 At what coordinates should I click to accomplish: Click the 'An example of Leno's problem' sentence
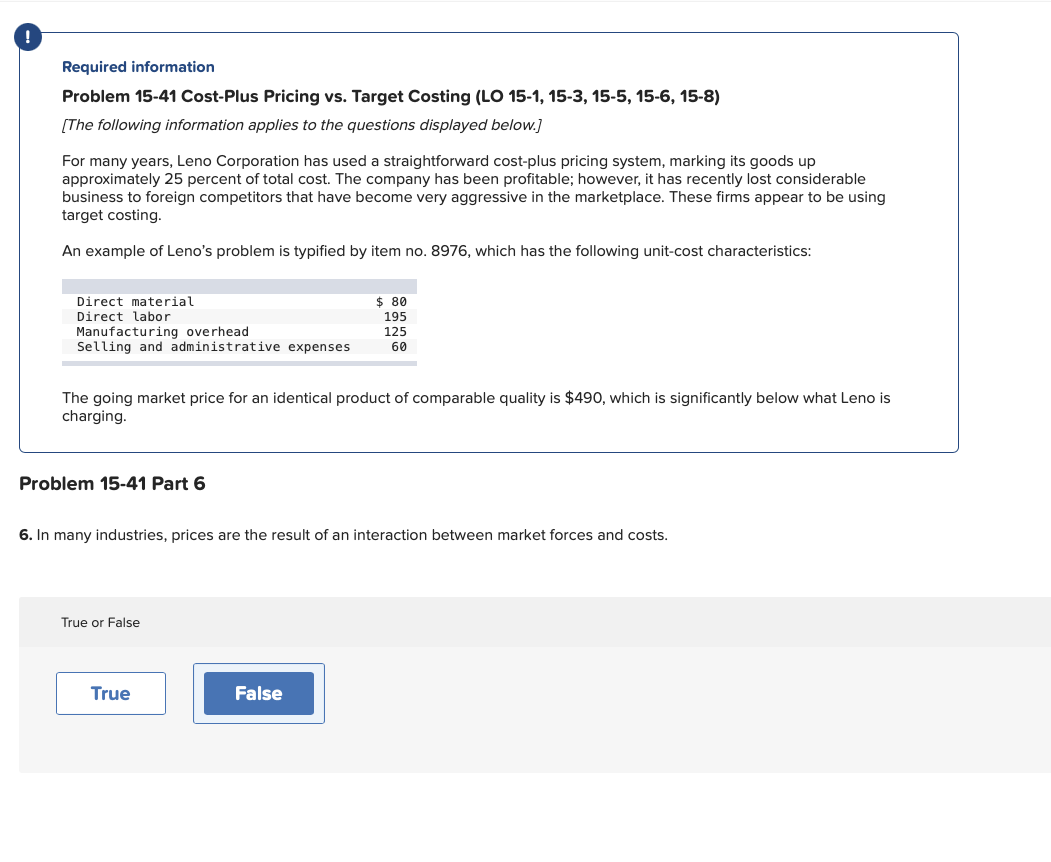[x=436, y=251]
